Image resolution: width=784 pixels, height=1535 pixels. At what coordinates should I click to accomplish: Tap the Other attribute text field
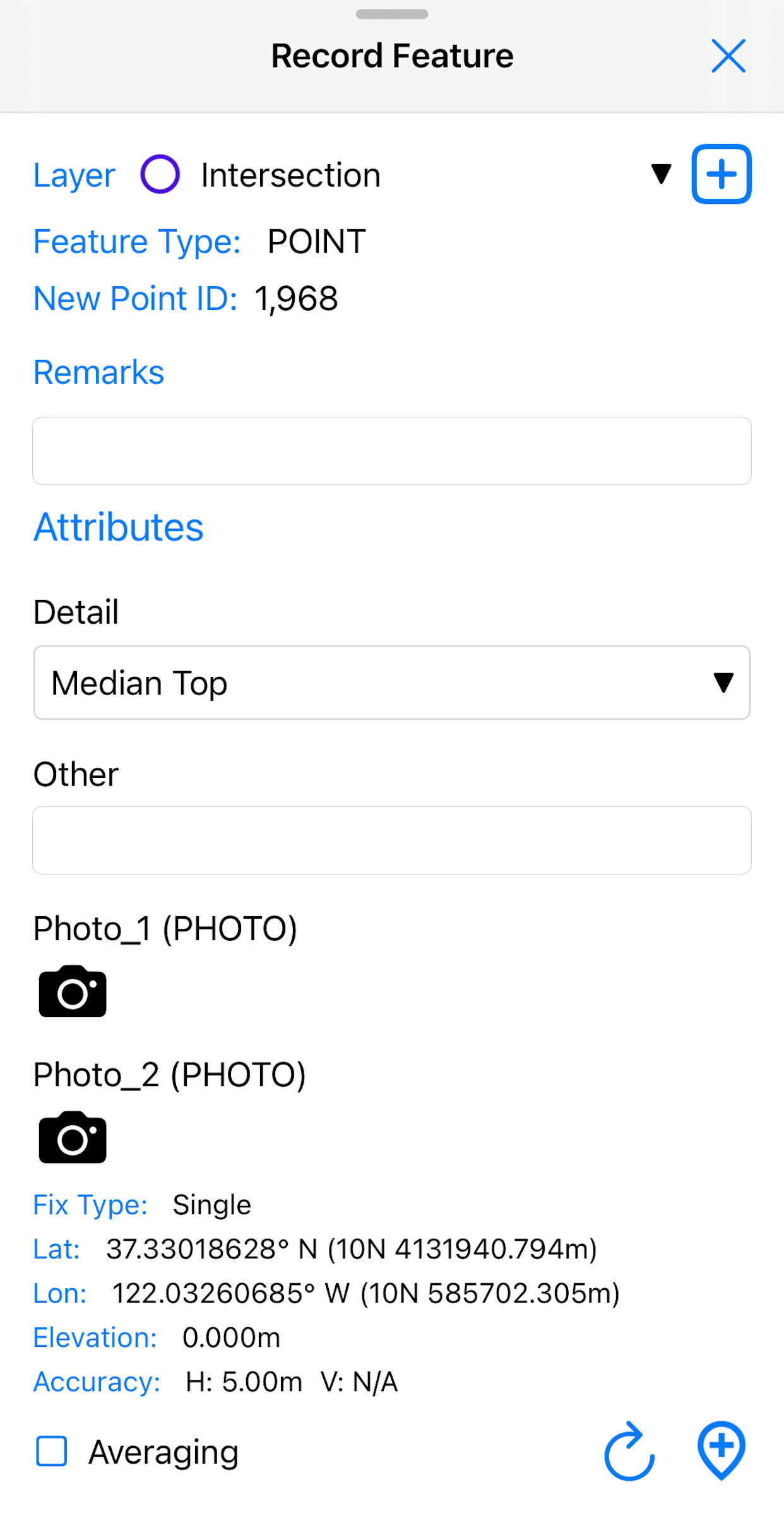391,840
